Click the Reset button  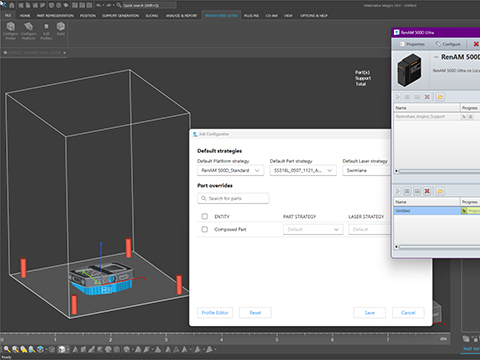[x=255, y=313]
